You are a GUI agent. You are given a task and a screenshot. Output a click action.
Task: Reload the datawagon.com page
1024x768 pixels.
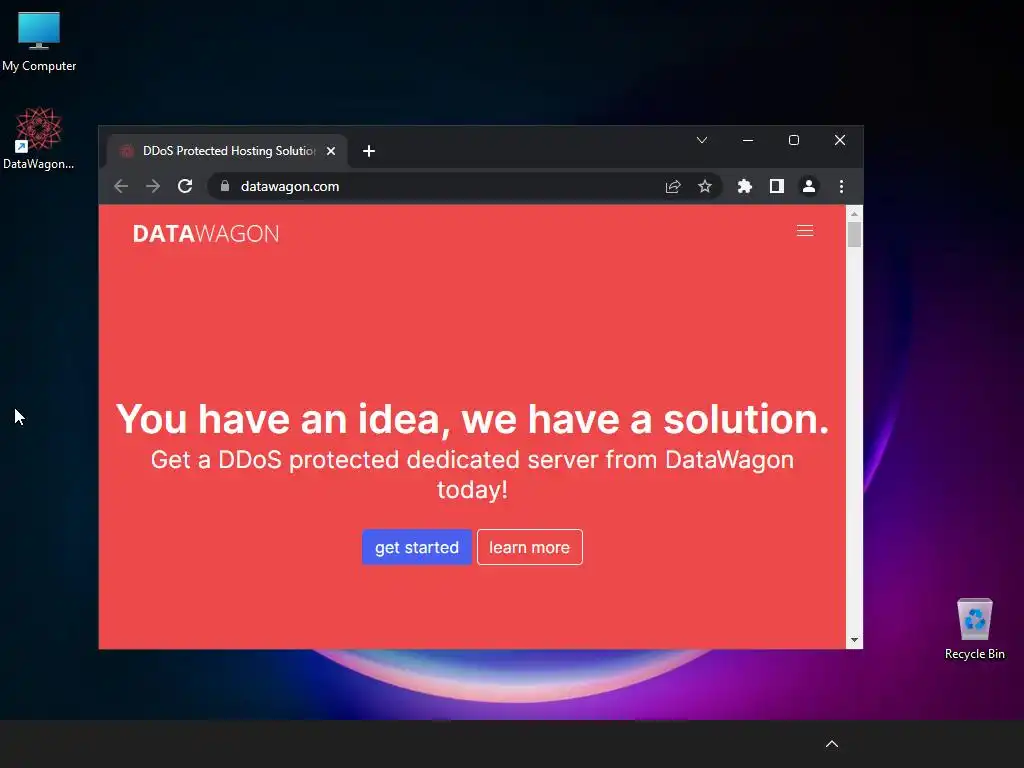(x=185, y=186)
